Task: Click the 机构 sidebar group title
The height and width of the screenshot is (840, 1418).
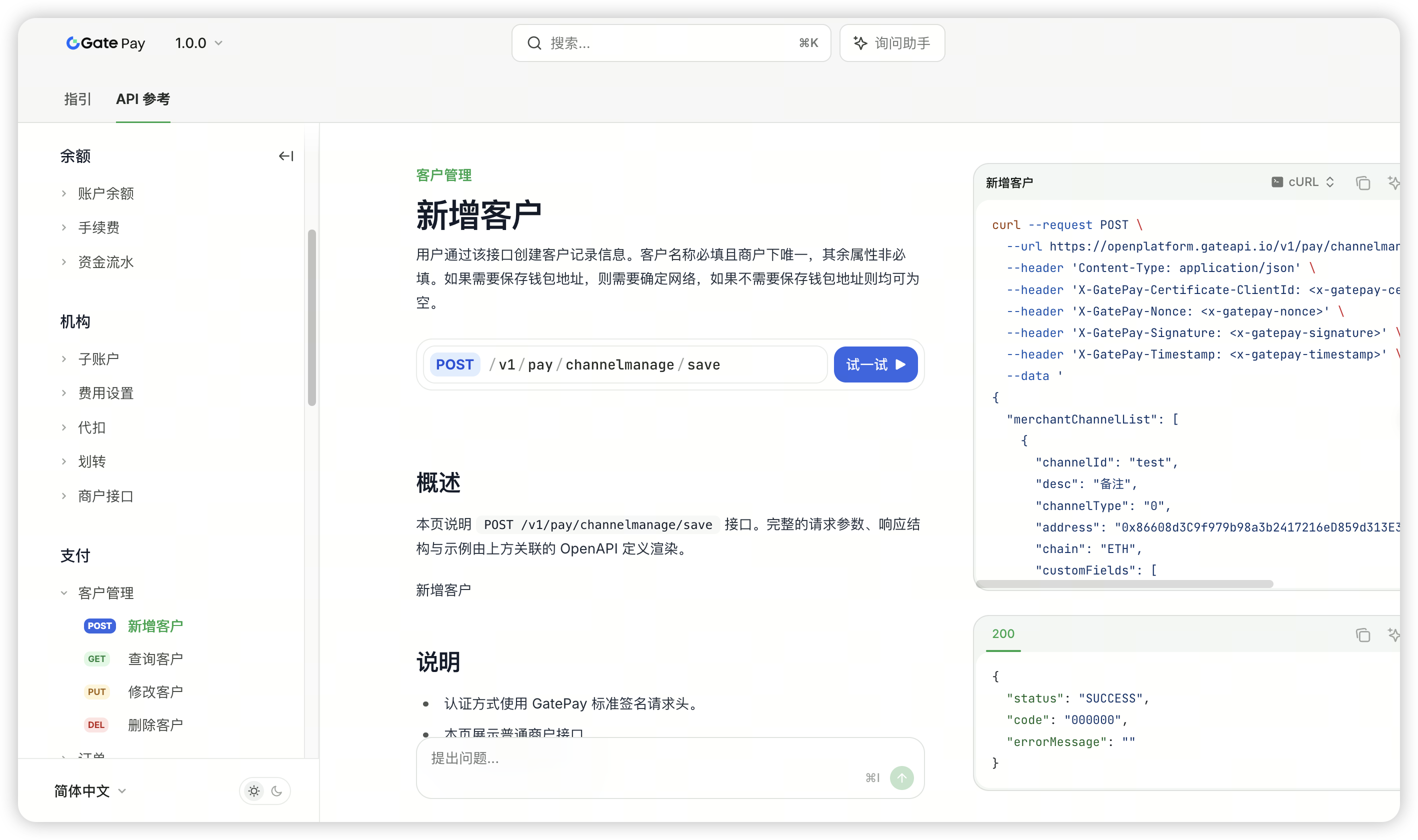Action: (x=75, y=321)
